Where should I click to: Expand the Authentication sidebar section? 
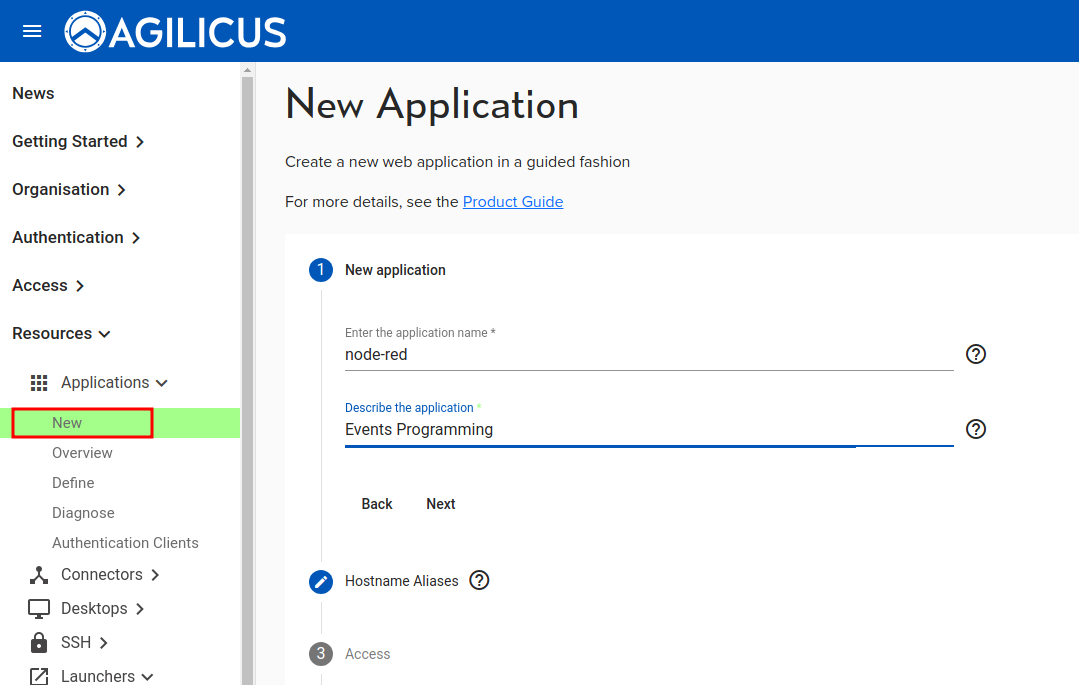[x=76, y=238]
